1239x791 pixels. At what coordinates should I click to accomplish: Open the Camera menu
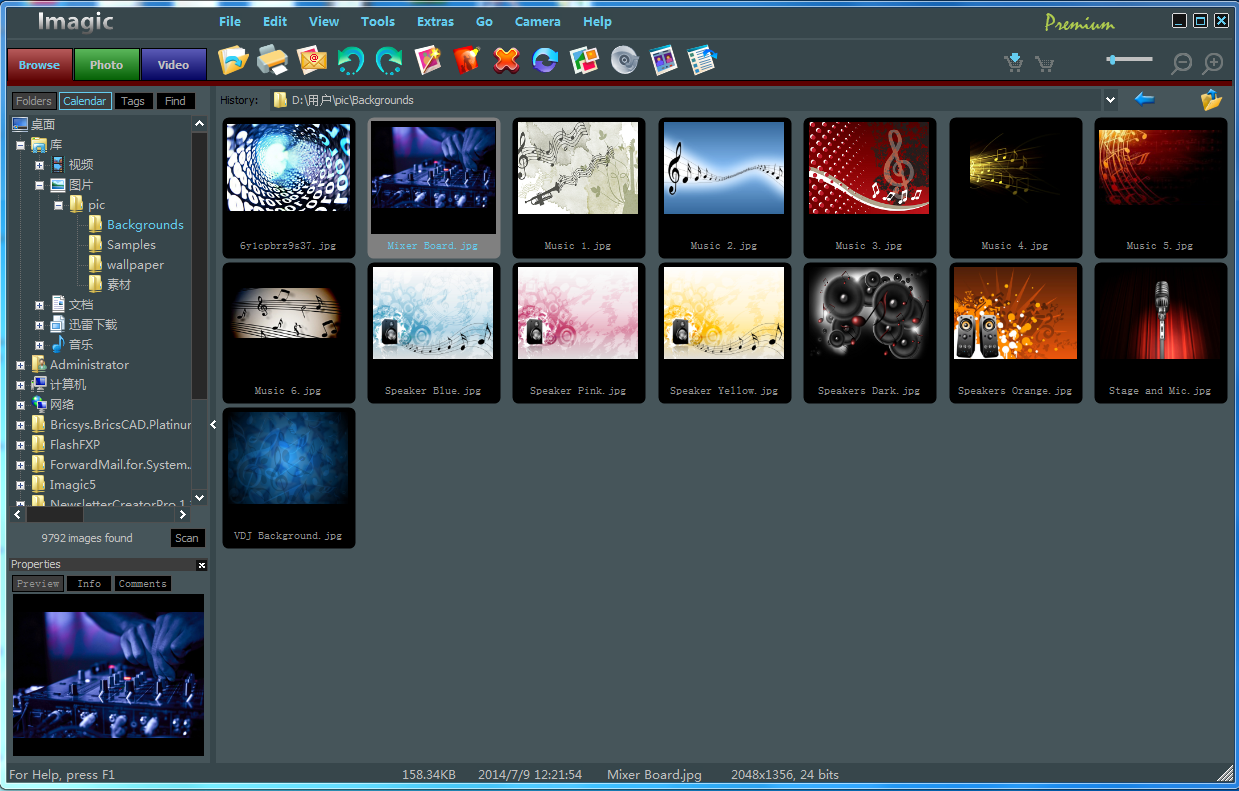click(x=538, y=21)
